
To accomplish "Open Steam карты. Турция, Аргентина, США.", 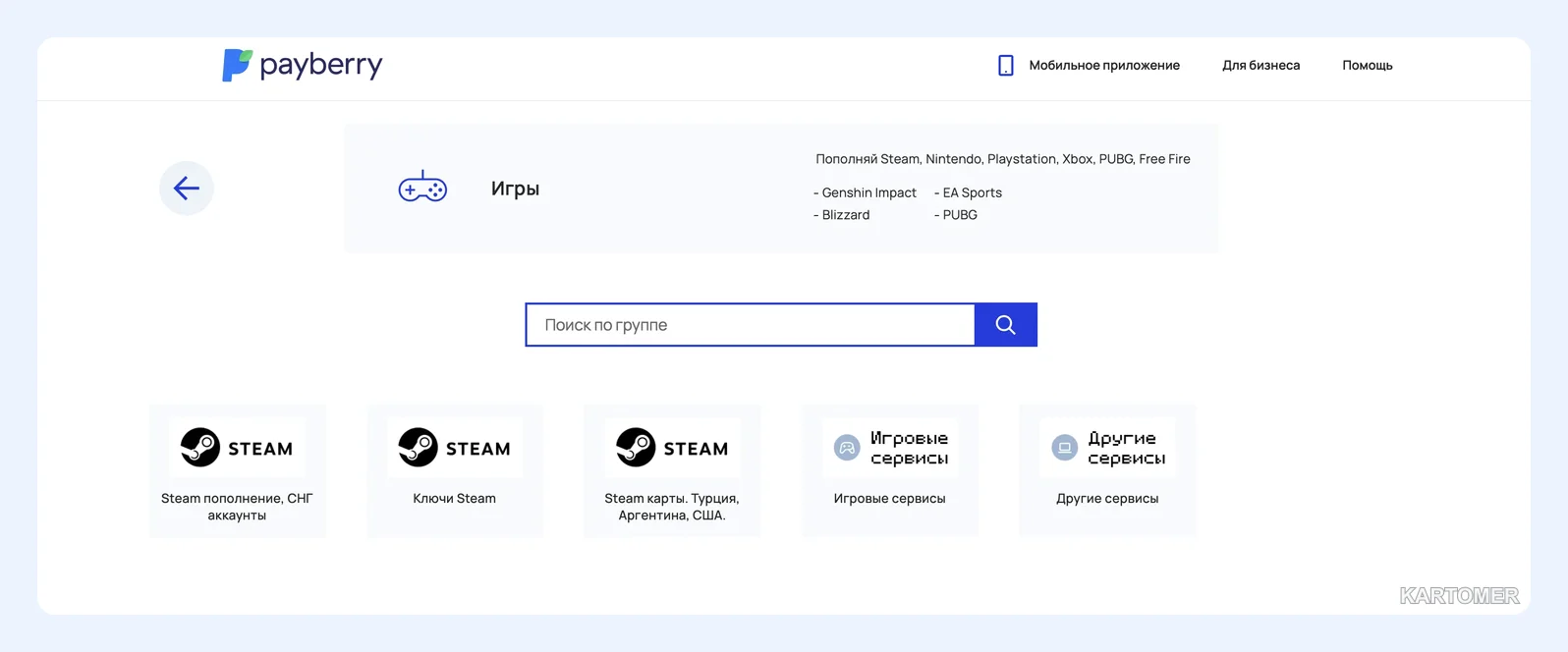I will coord(672,507).
